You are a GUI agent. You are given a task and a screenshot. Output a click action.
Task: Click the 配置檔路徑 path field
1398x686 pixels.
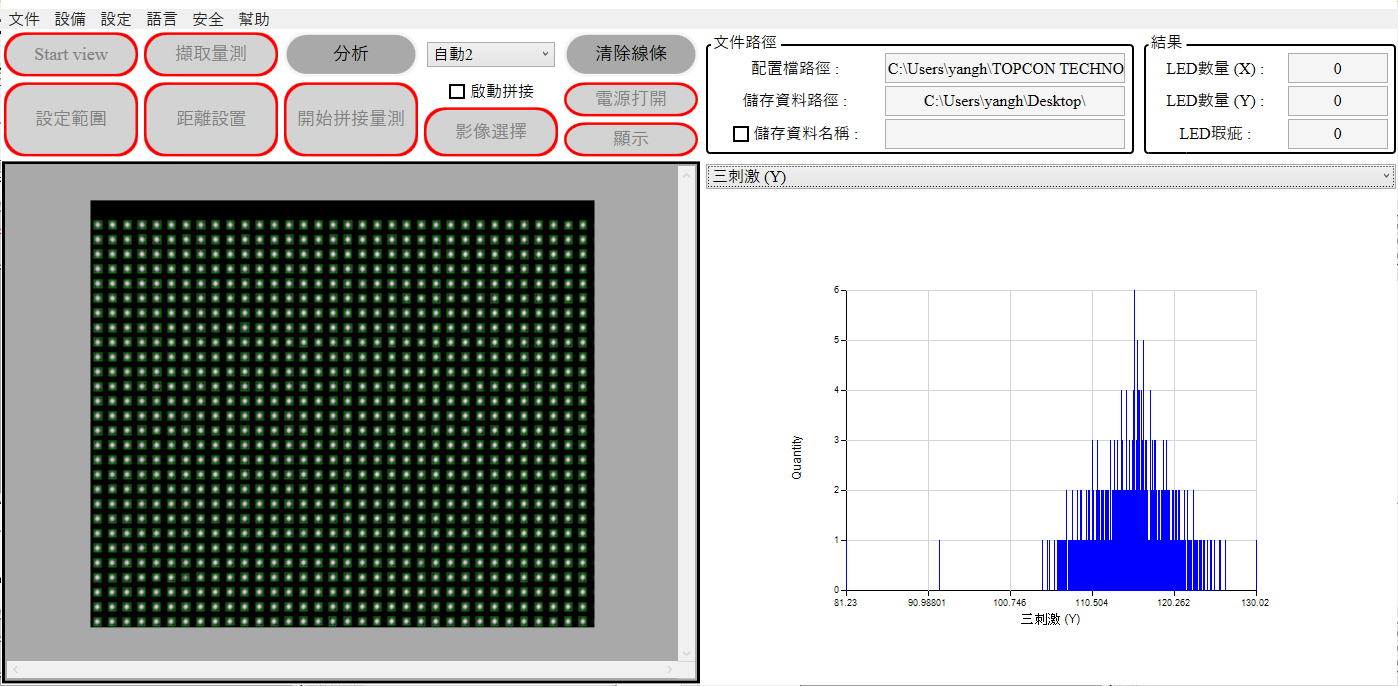[x=1005, y=69]
